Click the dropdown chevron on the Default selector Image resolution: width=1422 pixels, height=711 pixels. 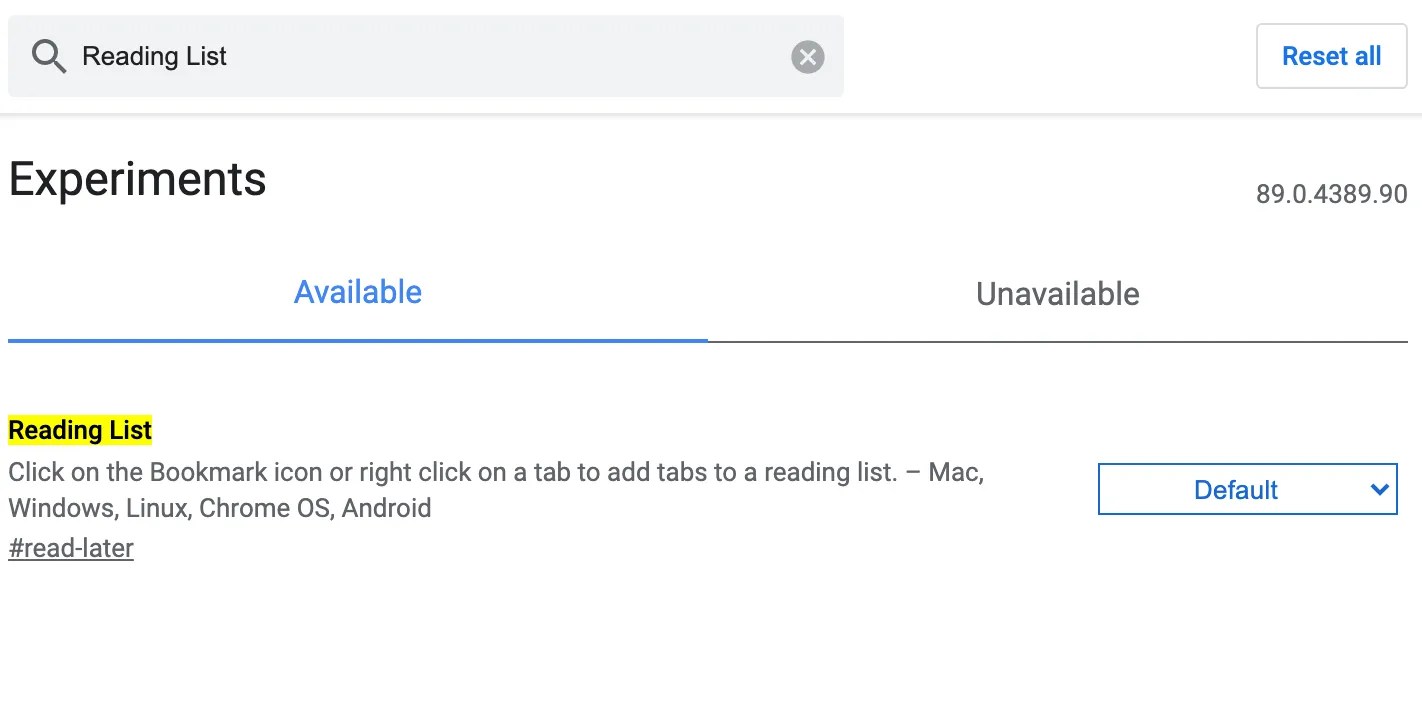pos(1380,489)
